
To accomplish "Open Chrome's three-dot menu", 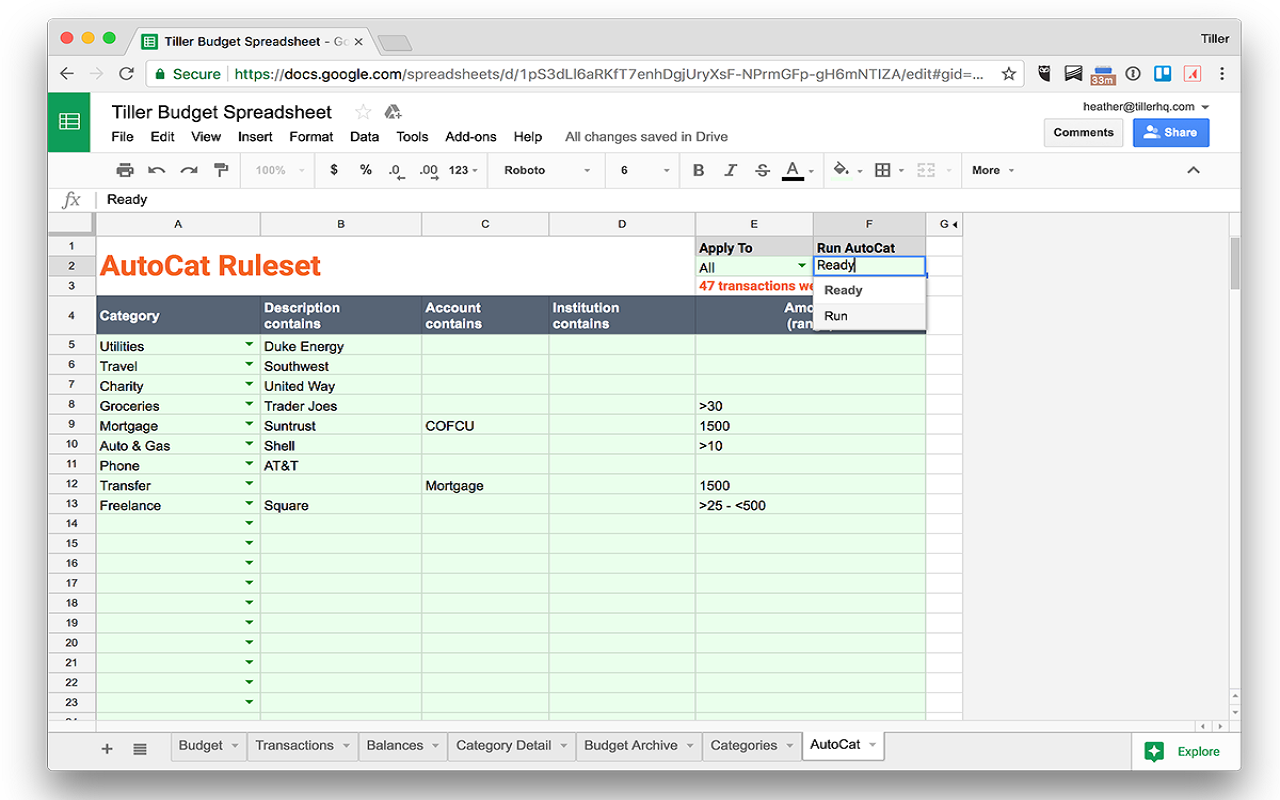I will click(1223, 74).
